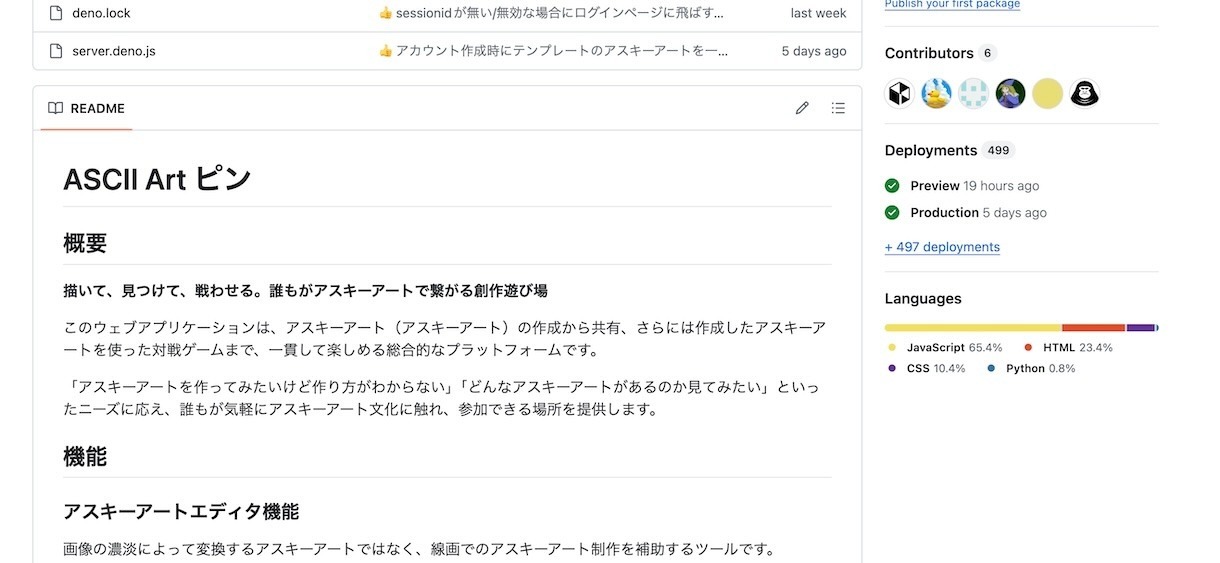Edit the README with the pencil icon
The image size is (1220, 563).
tap(802, 108)
